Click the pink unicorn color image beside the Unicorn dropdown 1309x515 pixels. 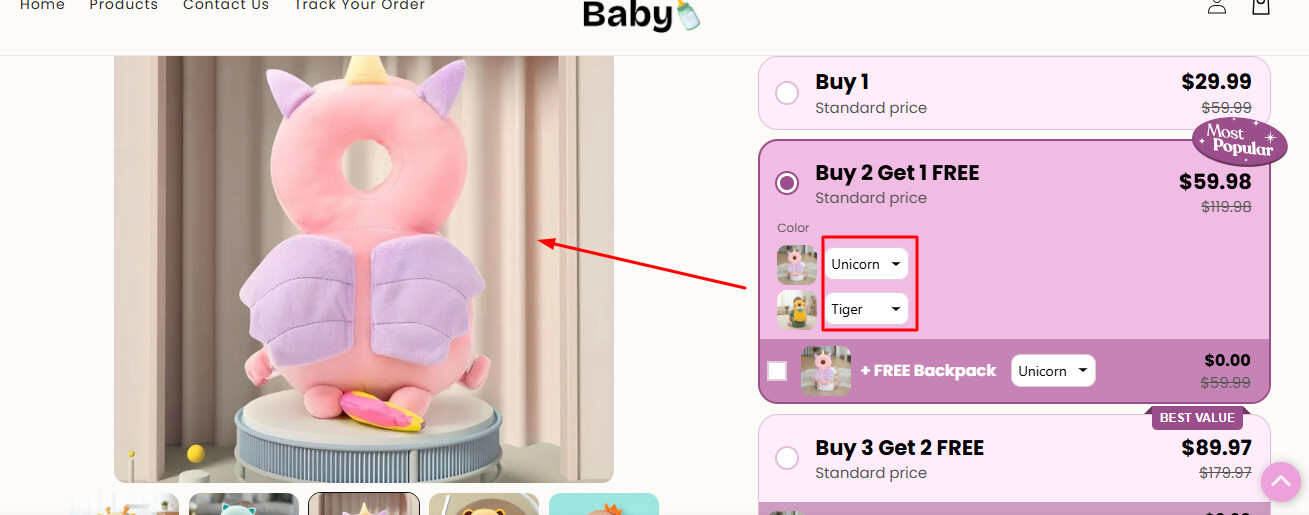pyautogui.click(x=797, y=265)
